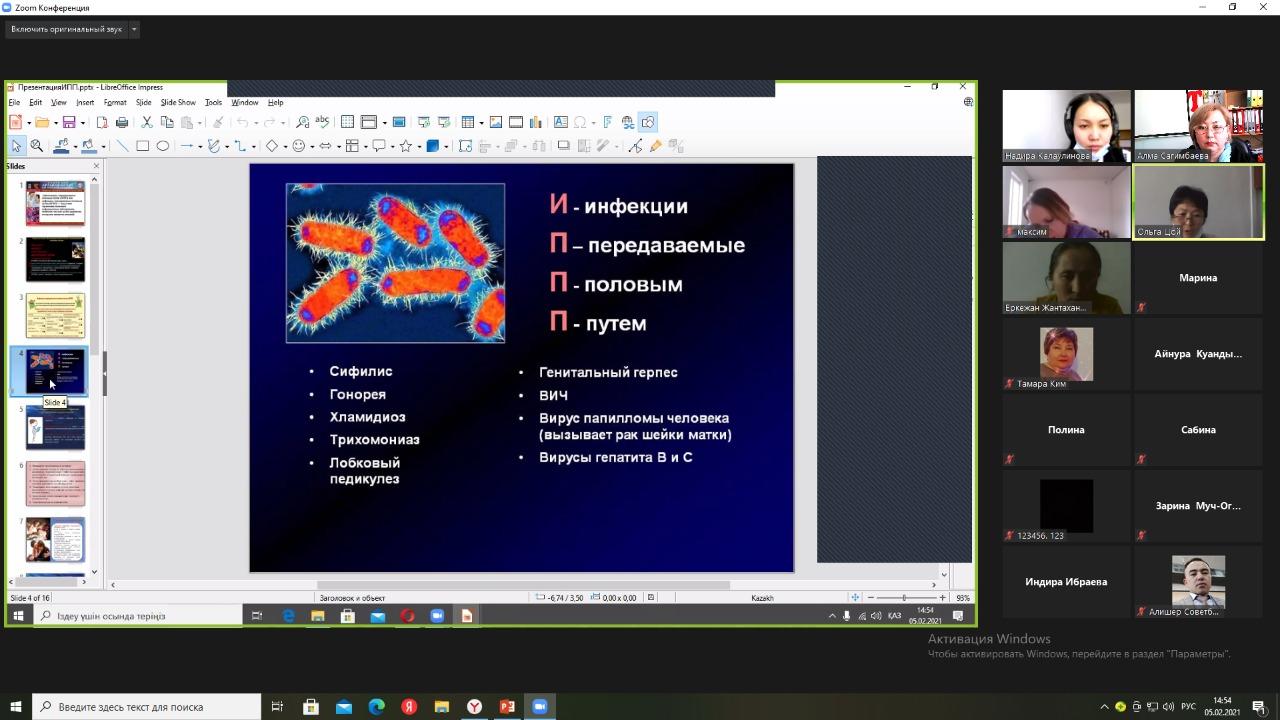Click the Insert Image icon

point(495,122)
